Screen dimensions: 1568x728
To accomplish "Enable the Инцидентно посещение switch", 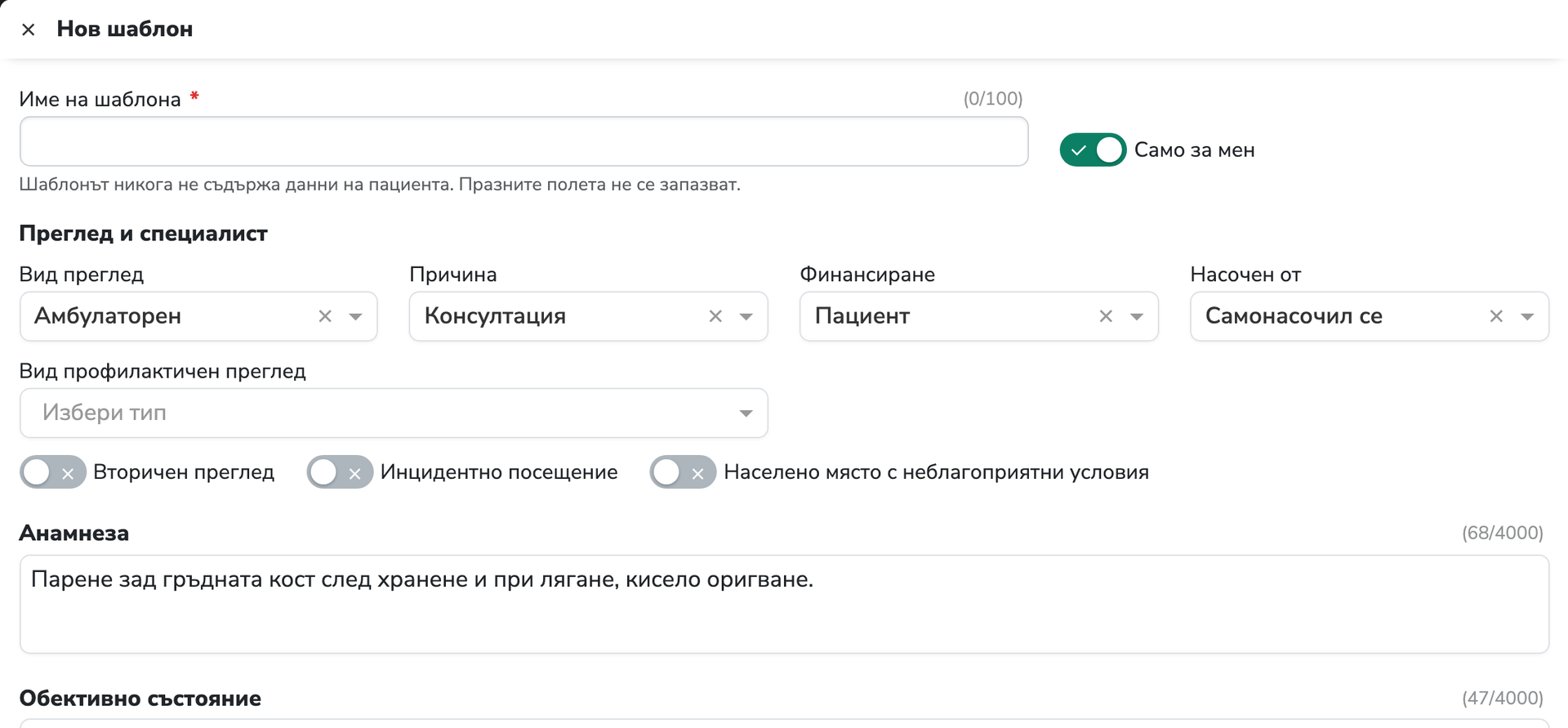I will pos(340,472).
